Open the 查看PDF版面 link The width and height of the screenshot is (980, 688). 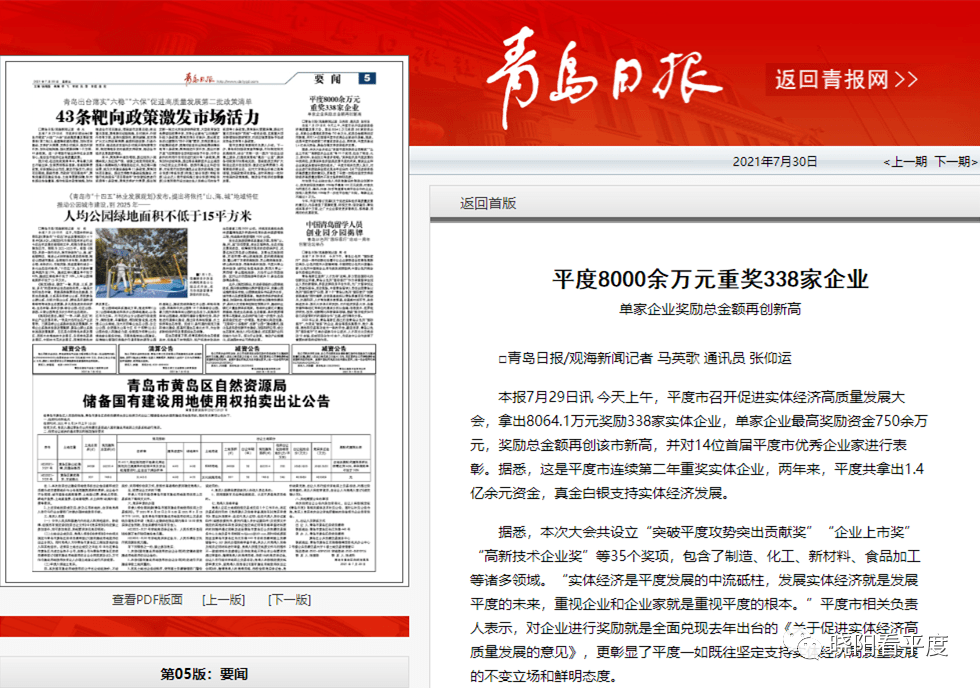[148, 599]
